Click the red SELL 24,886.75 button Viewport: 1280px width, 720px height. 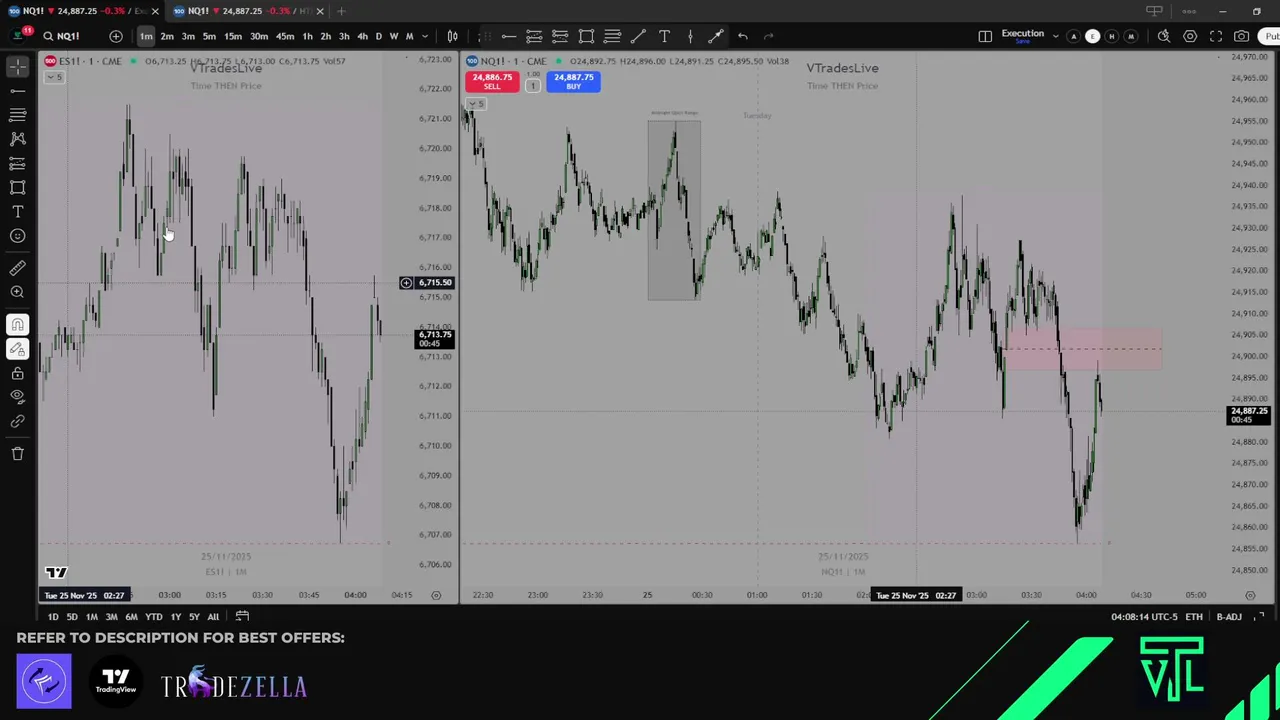click(491, 81)
